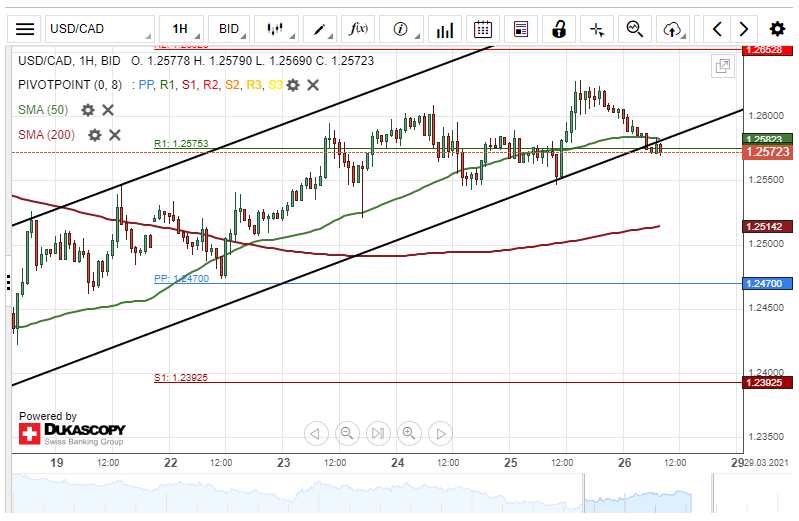Open the info icon dropdown
The image size is (799, 521).
click(401, 29)
